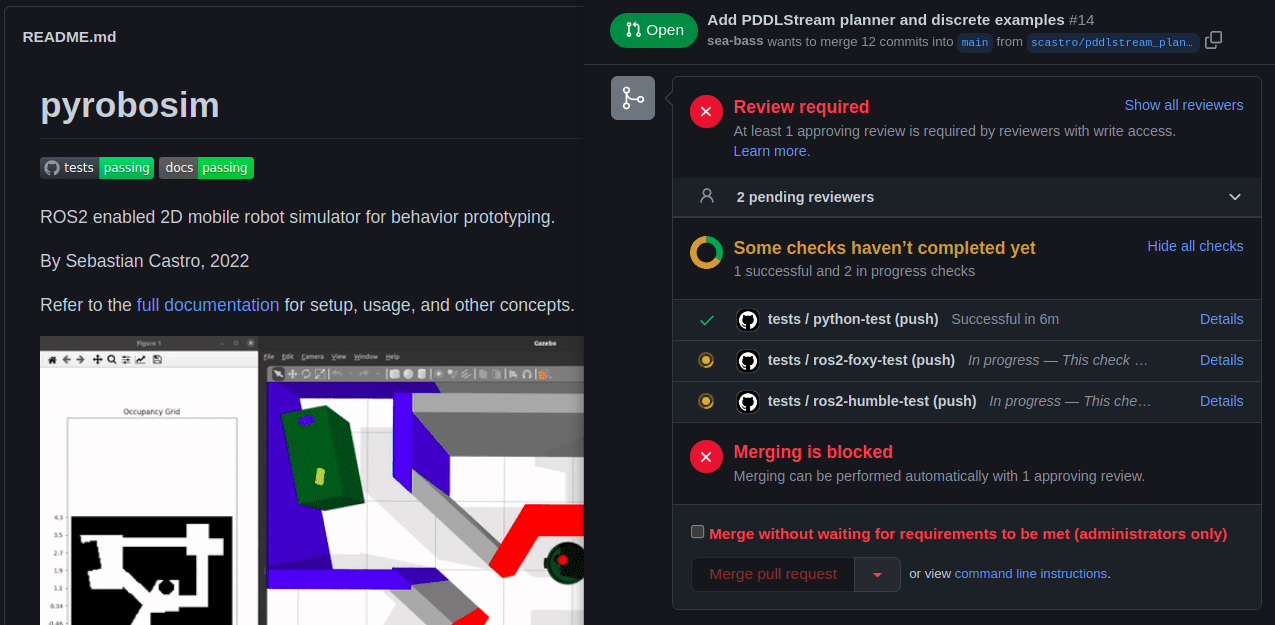This screenshot has height=625, width=1275.
Task: Click the tests / ros2-foxy-test (push) check name
Action: (861, 360)
